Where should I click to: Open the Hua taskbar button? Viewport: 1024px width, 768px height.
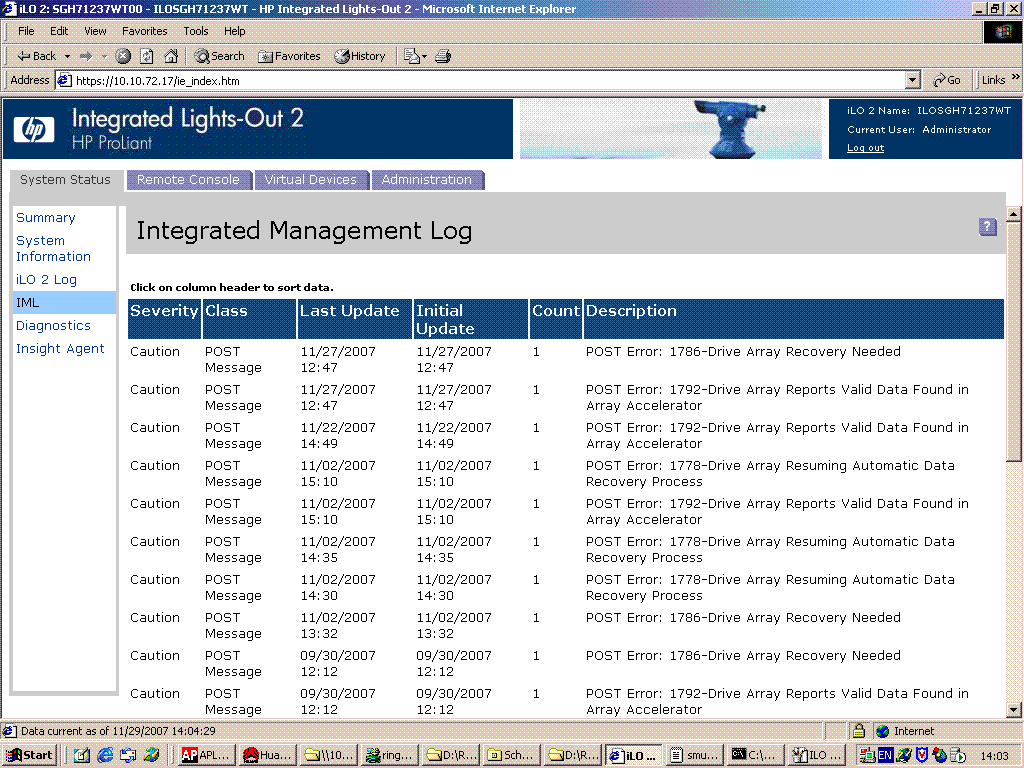tap(267, 755)
